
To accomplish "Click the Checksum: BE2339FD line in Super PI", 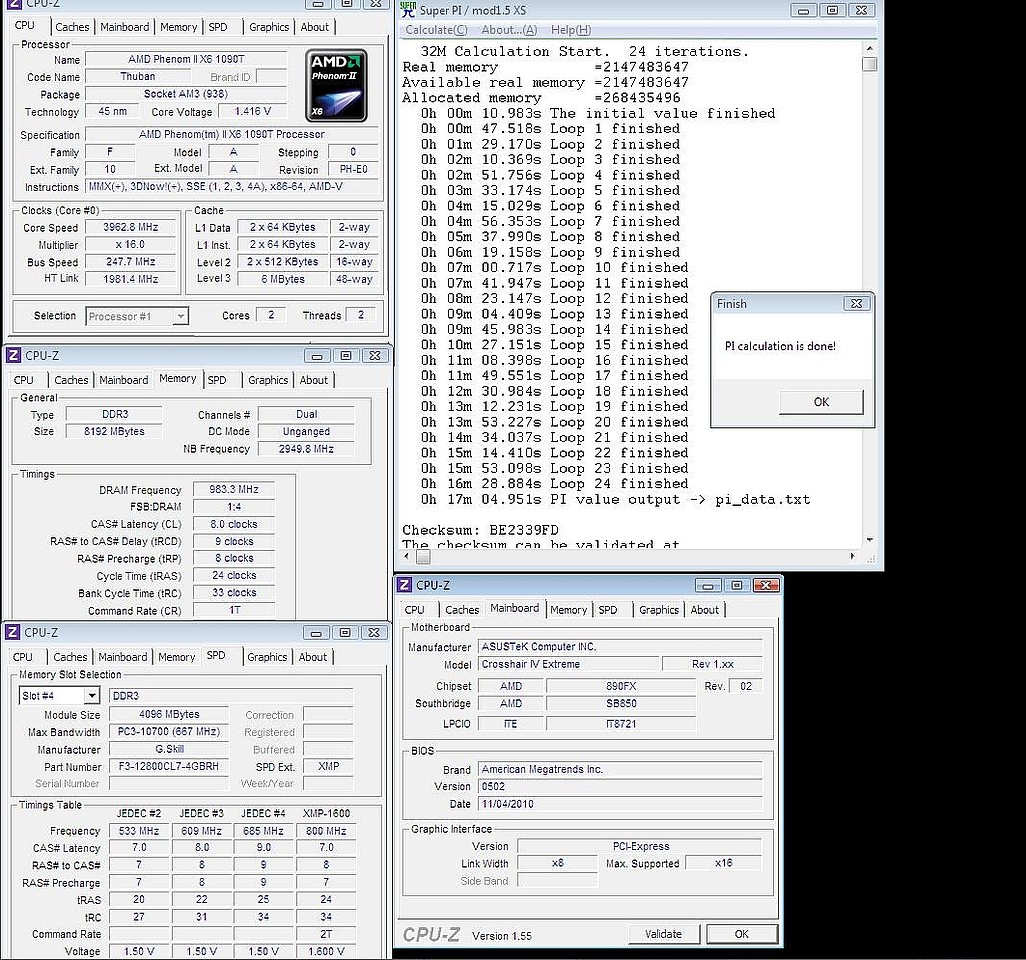I will pos(481,529).
